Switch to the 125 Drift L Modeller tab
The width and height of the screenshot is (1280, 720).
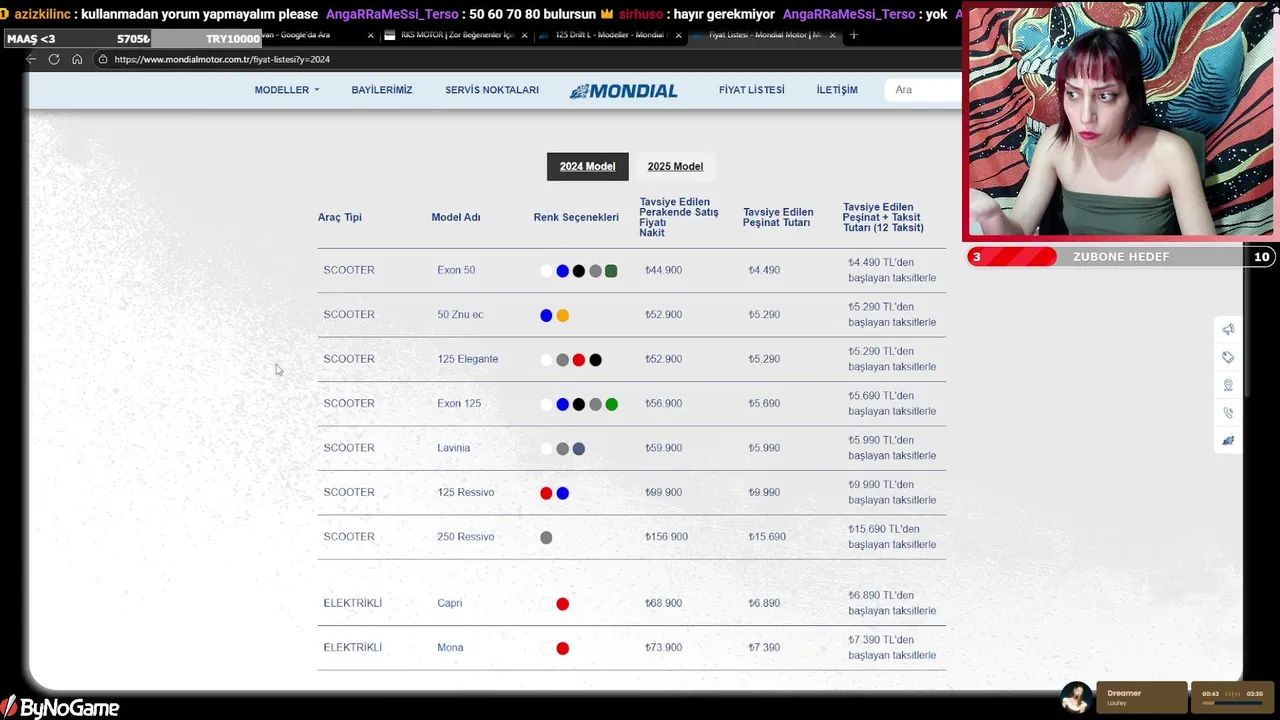point(610,35)
